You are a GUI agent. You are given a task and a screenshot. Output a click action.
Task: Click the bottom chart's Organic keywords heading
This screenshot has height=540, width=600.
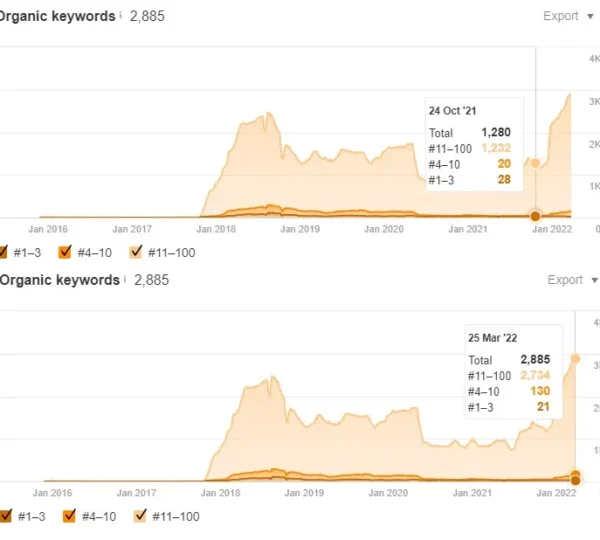click(60, 280)
